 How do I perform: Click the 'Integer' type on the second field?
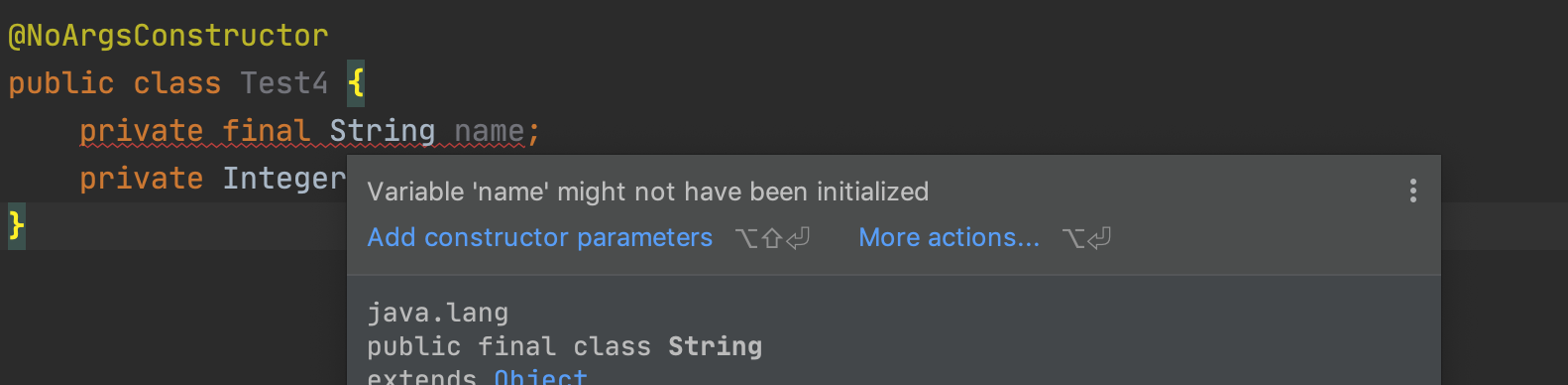point(283,179)
